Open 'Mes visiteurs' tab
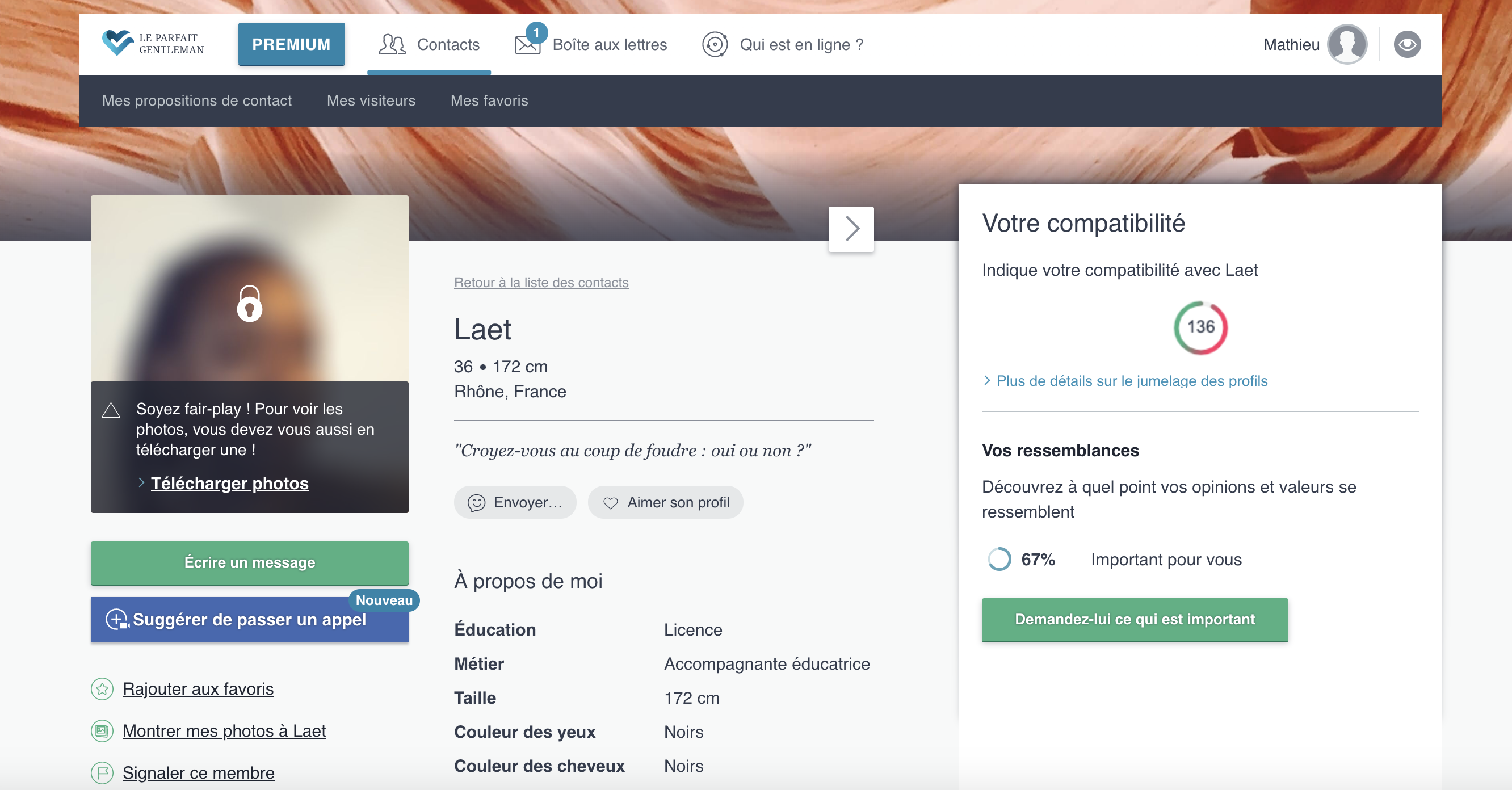The height and width of the screenshot is (790, 1512). click(x=371, y=100)
